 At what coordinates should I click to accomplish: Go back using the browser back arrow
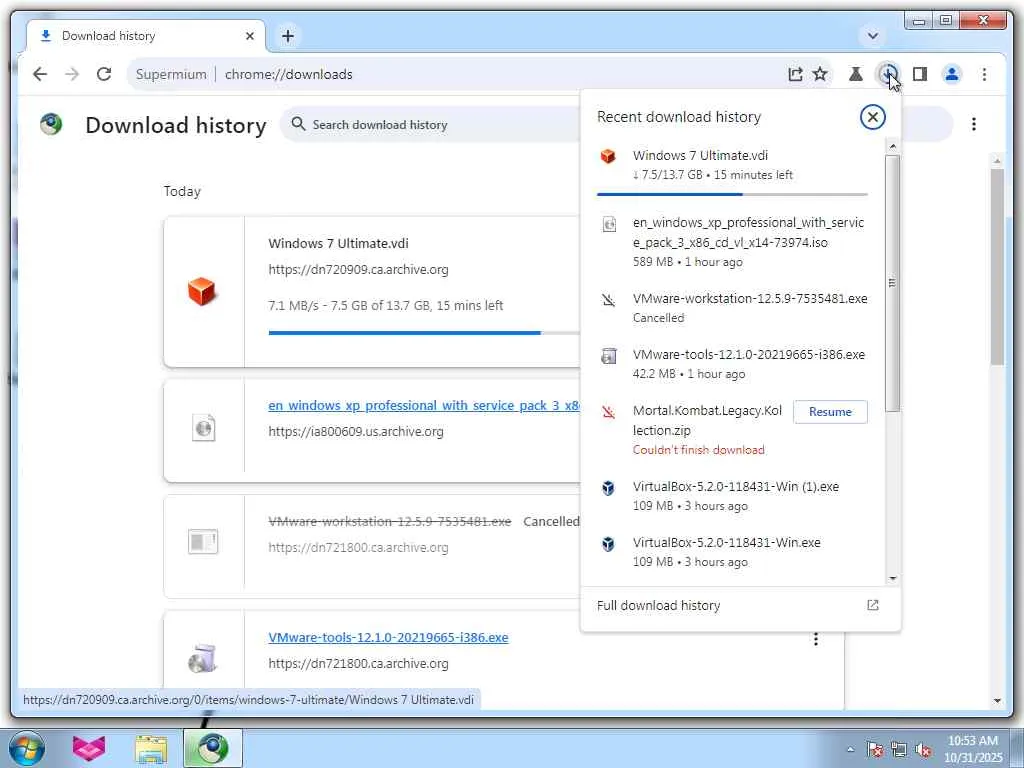(x=40, y=74)
